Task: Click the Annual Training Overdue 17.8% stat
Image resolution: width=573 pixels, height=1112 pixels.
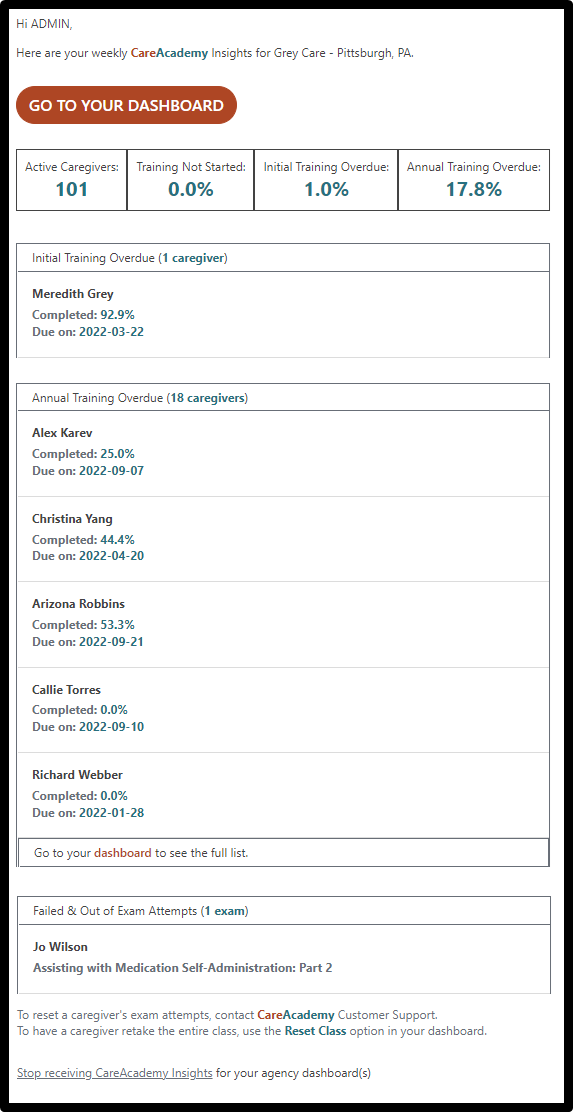Action: point(474,179)
